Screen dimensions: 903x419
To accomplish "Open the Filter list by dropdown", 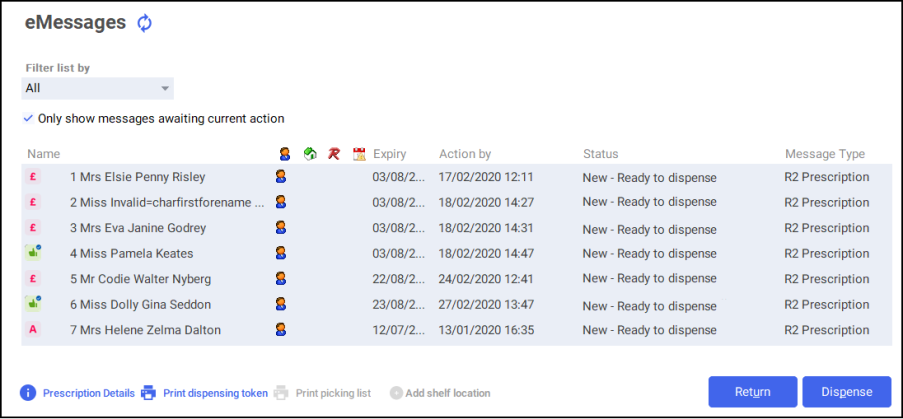I will tap(98, 88).
